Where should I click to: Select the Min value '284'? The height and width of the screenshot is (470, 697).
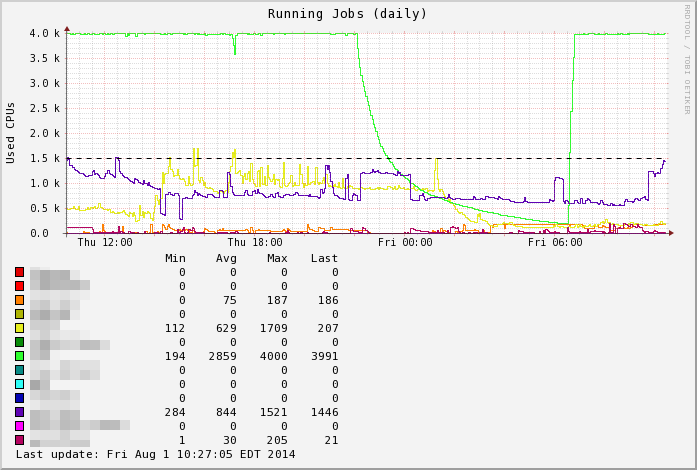(175, 412)
